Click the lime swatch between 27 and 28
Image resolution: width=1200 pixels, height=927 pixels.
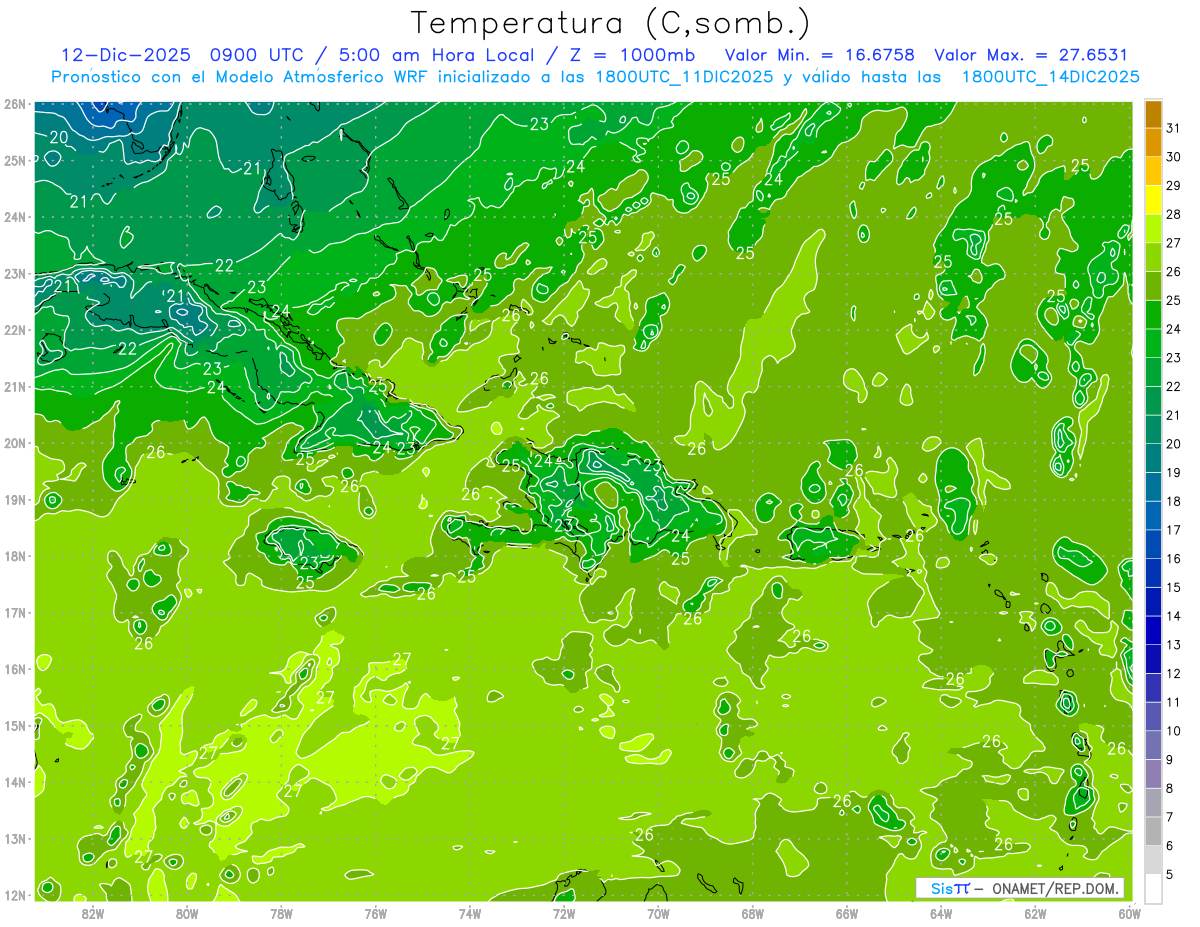coord(1153,229)
